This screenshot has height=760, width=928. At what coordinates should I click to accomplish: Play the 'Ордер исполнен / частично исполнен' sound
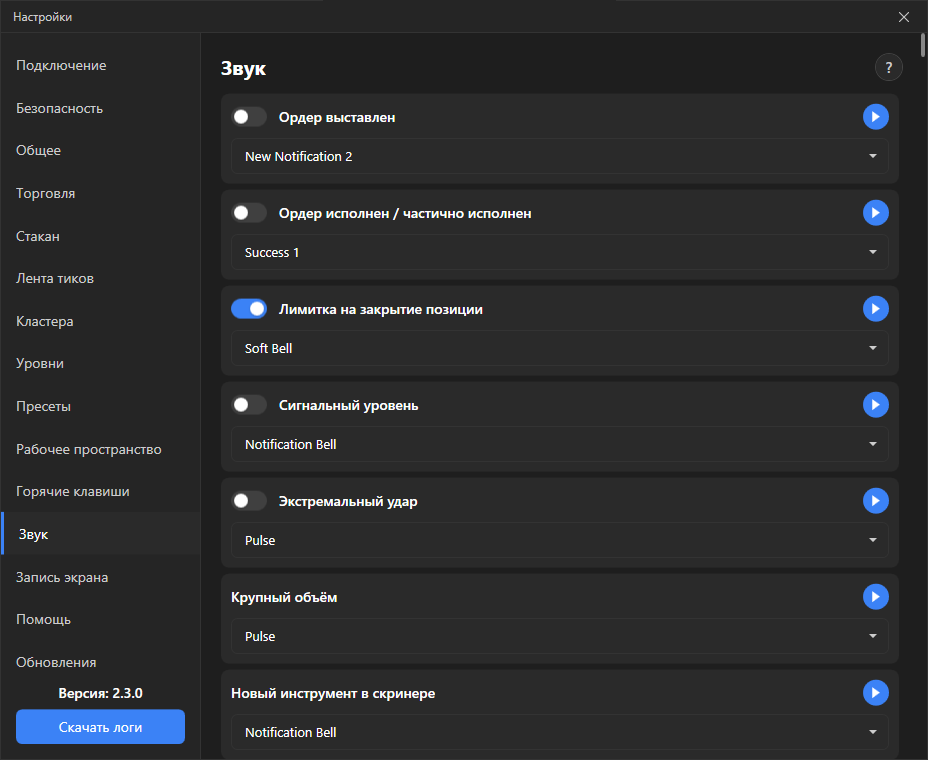point(875,212)
